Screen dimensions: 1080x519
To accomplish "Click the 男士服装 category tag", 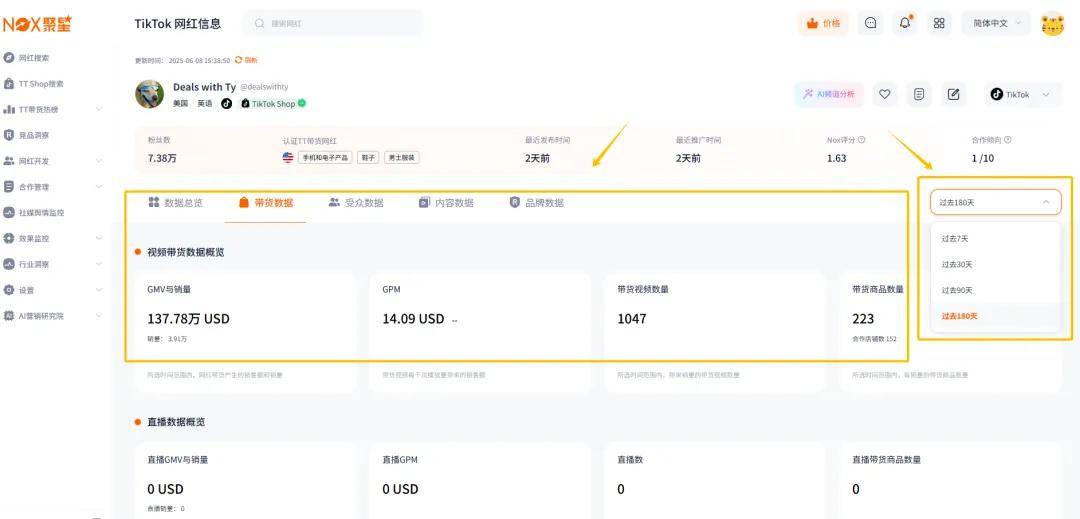I will (402, 158).
